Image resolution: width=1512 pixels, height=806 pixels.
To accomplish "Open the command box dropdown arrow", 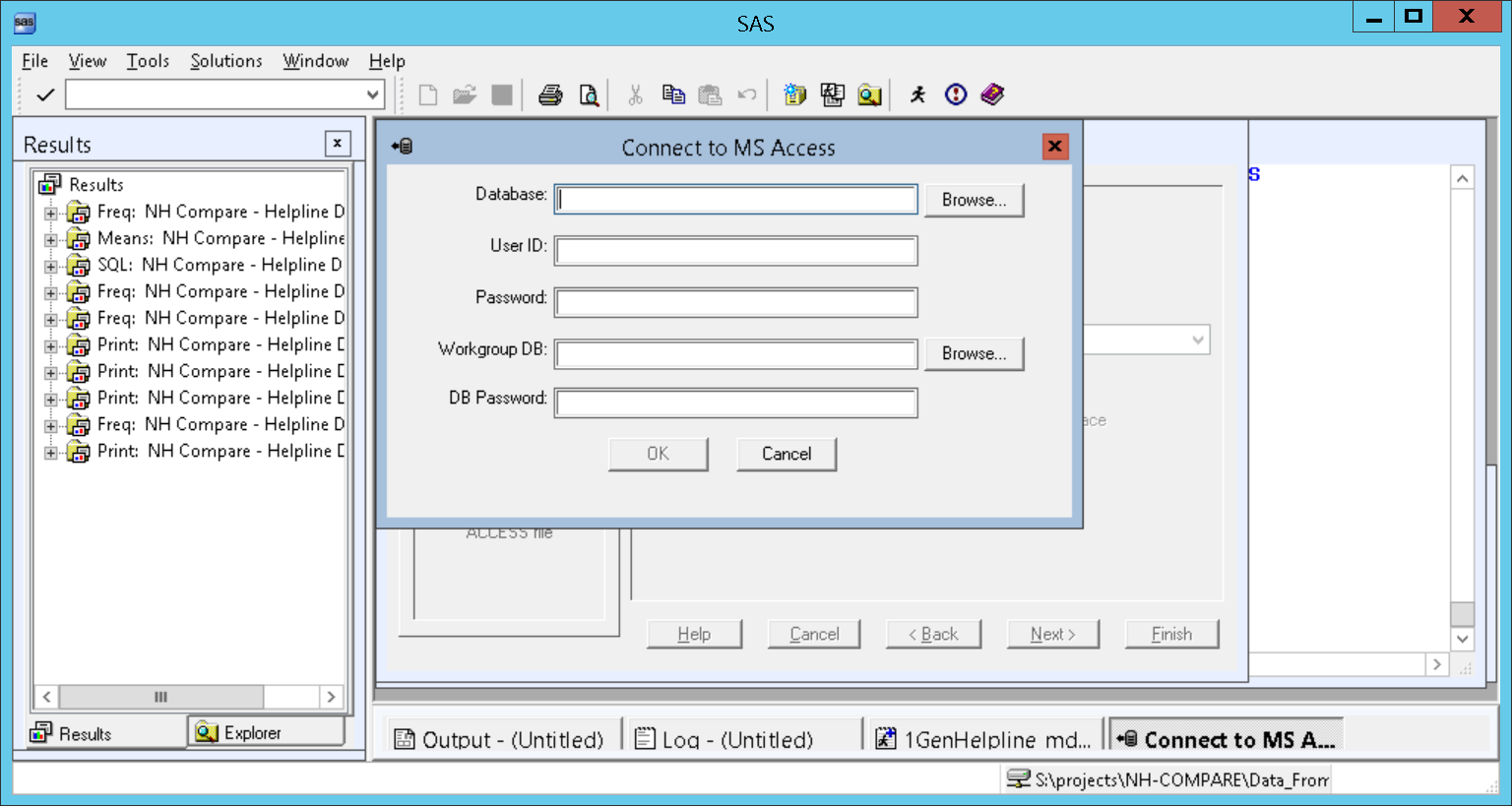I will tap(373, 94).
